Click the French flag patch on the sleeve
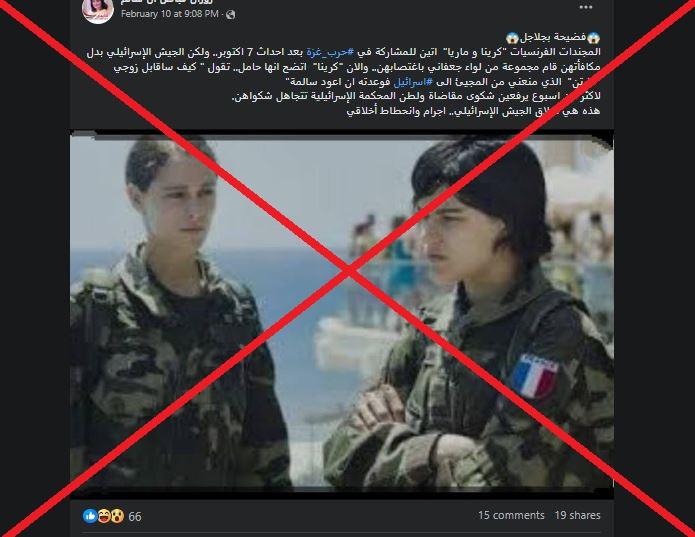695x537 pixels. coord(535,376)
